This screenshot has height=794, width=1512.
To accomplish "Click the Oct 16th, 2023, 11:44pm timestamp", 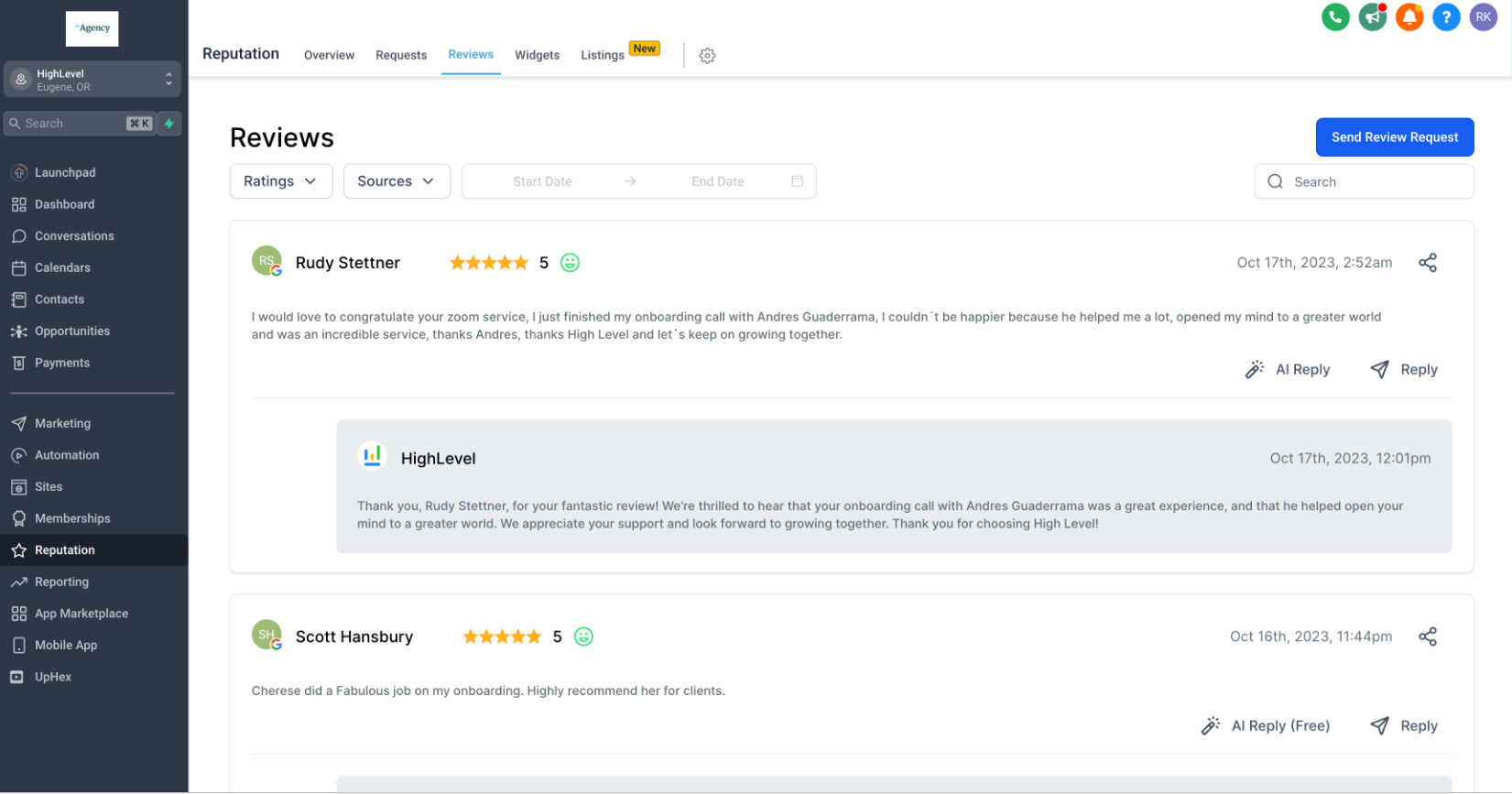I will point(1311,636).
